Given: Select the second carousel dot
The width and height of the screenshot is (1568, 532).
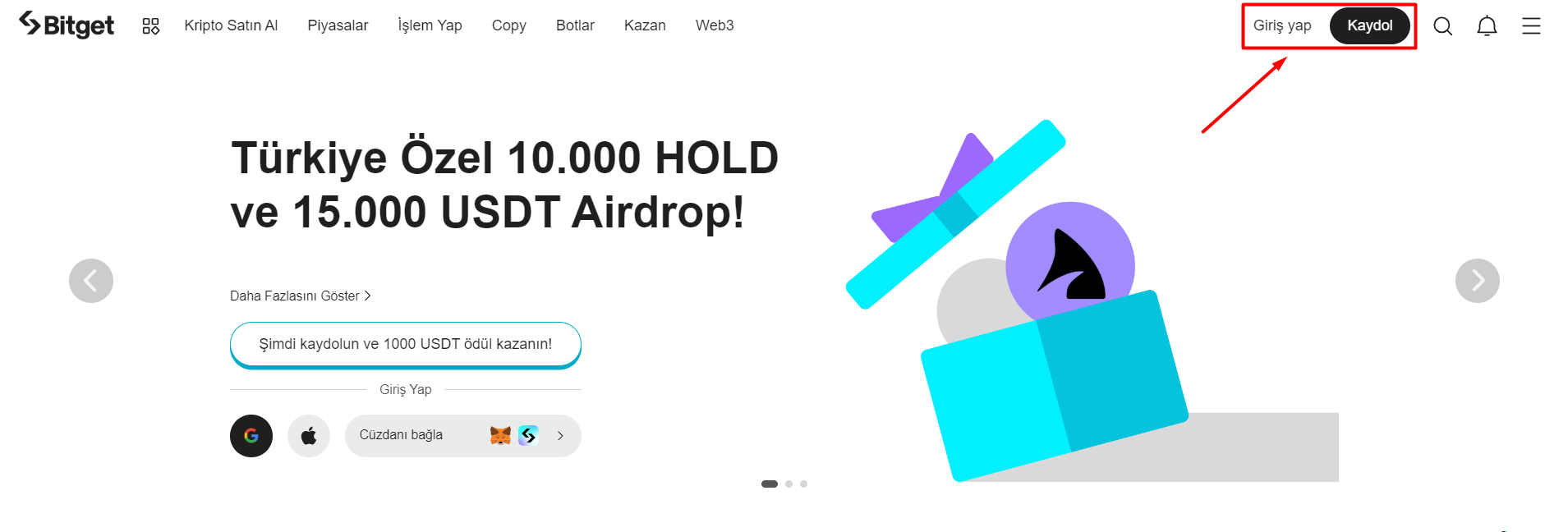Looking at the screenshot, I should 789,484.
